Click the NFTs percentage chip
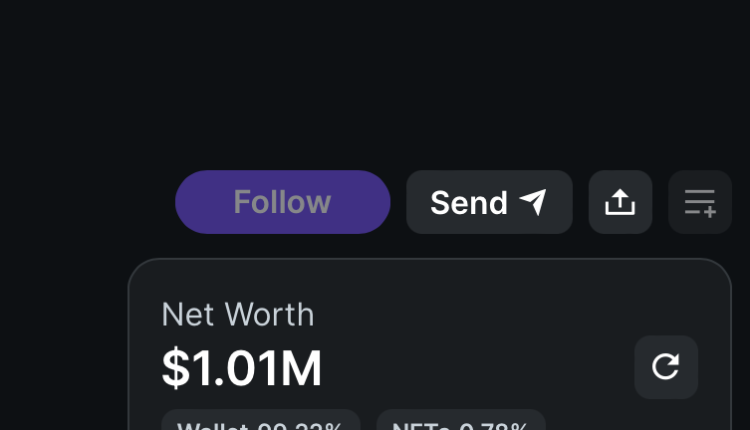This screenshot has width=750, height=430. [461, 422]
